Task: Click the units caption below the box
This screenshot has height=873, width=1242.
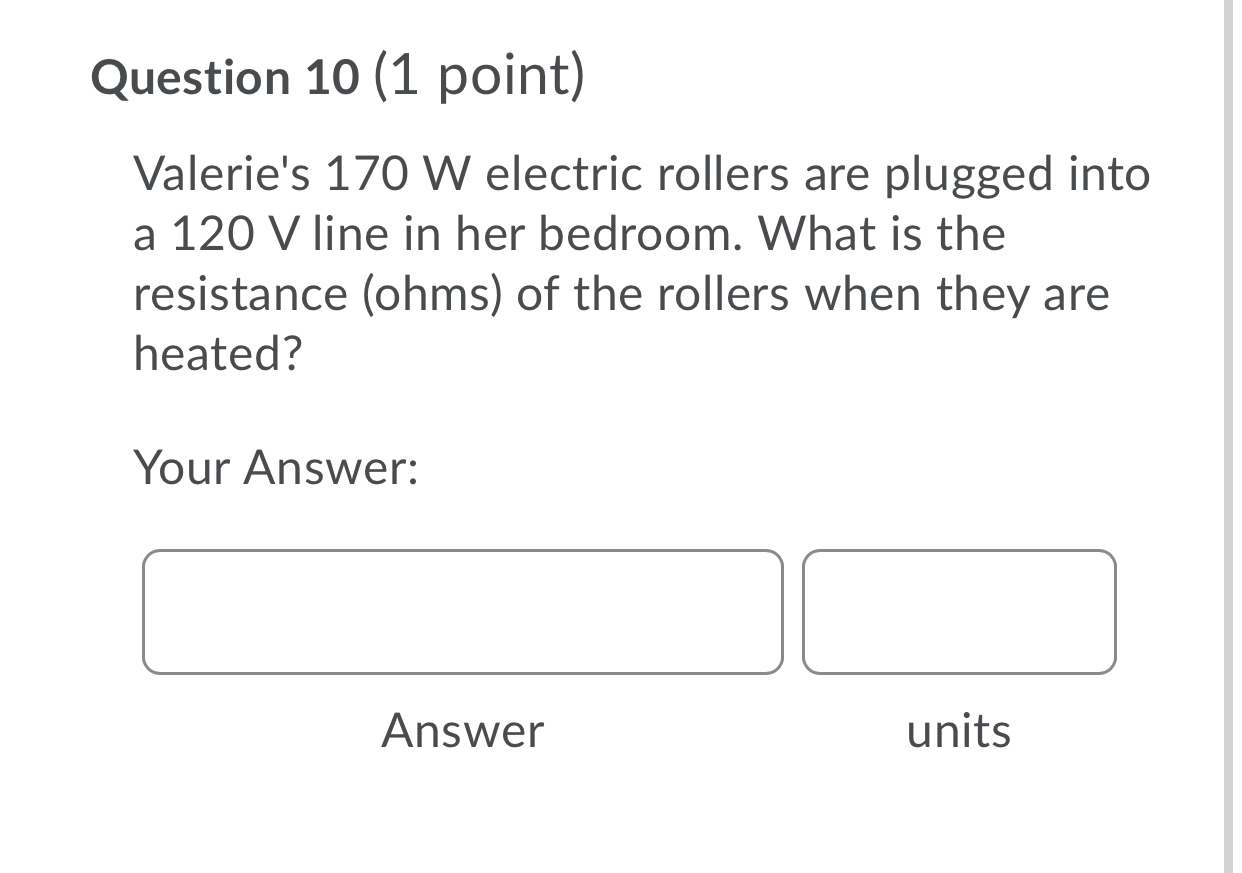Action: [958, 731]
